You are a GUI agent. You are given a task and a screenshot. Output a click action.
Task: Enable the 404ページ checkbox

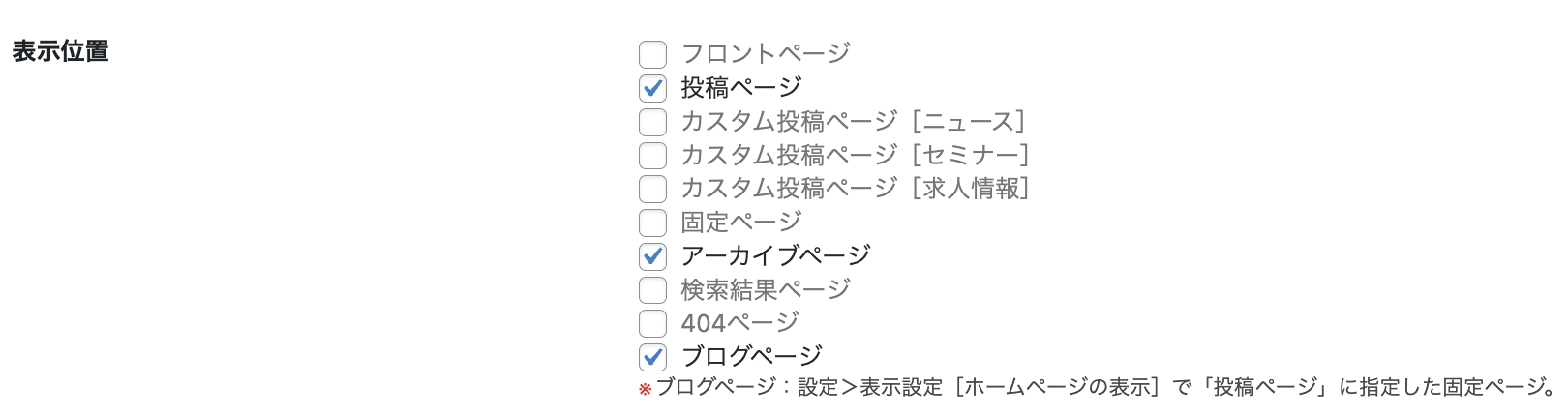(x=653, y=323)
